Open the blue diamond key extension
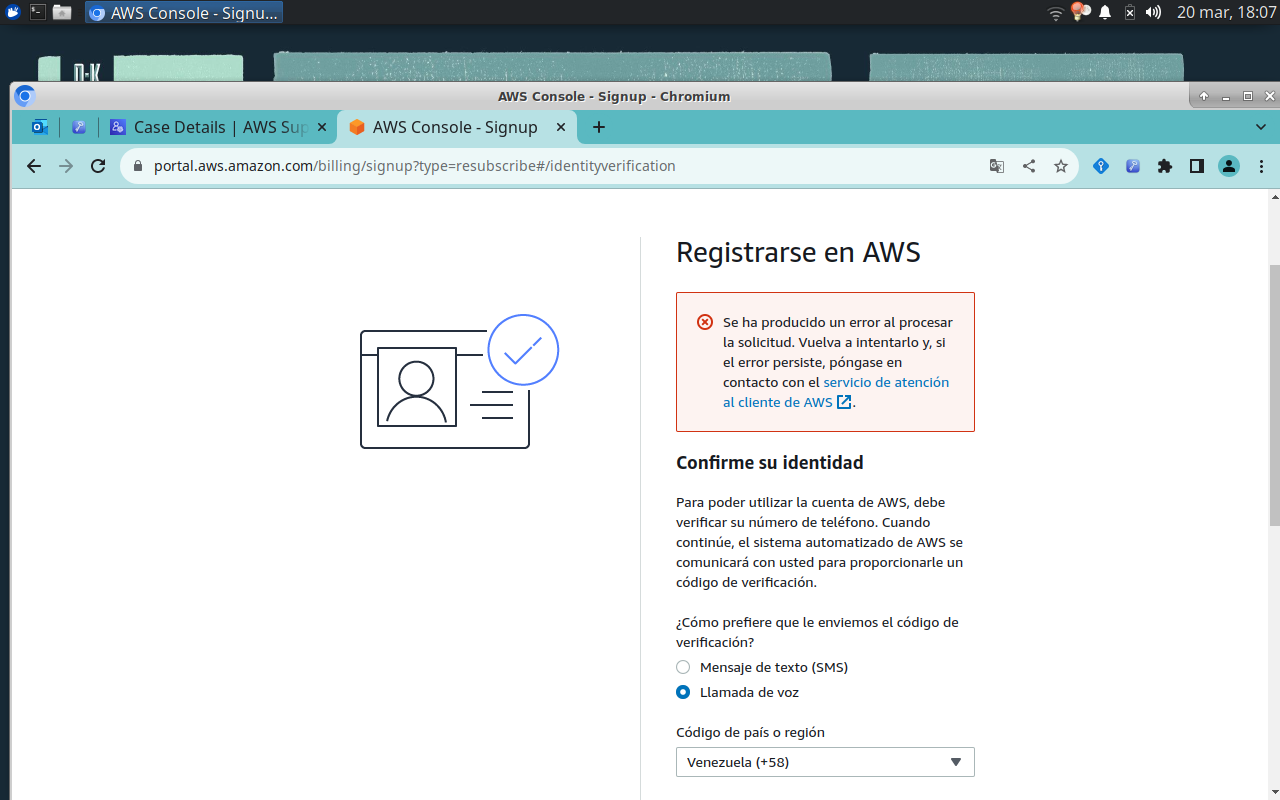Viewport: 1280px width, 800px height. tap(1101, 166)
